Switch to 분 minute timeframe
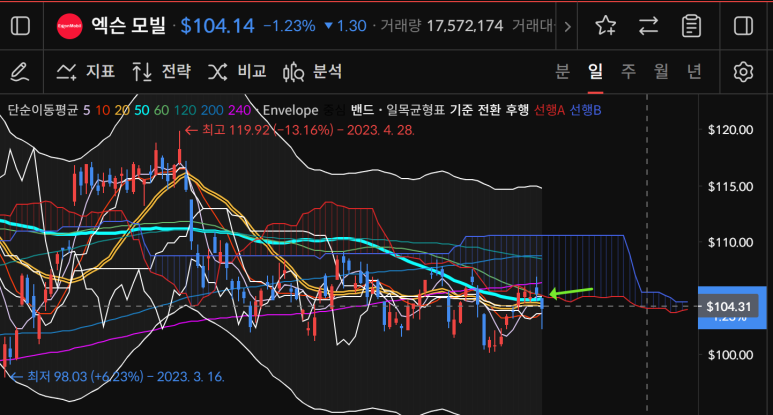 tap(562, 71)
